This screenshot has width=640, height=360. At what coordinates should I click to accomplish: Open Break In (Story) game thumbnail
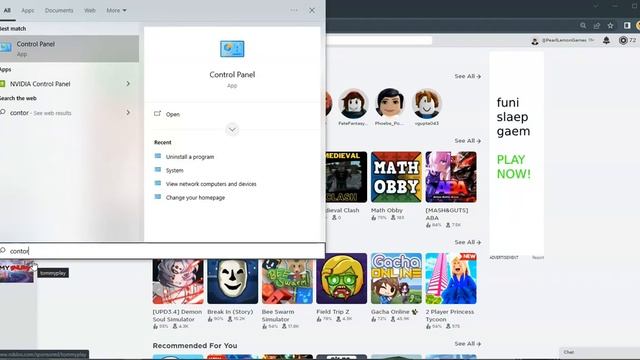coord(233,281)
